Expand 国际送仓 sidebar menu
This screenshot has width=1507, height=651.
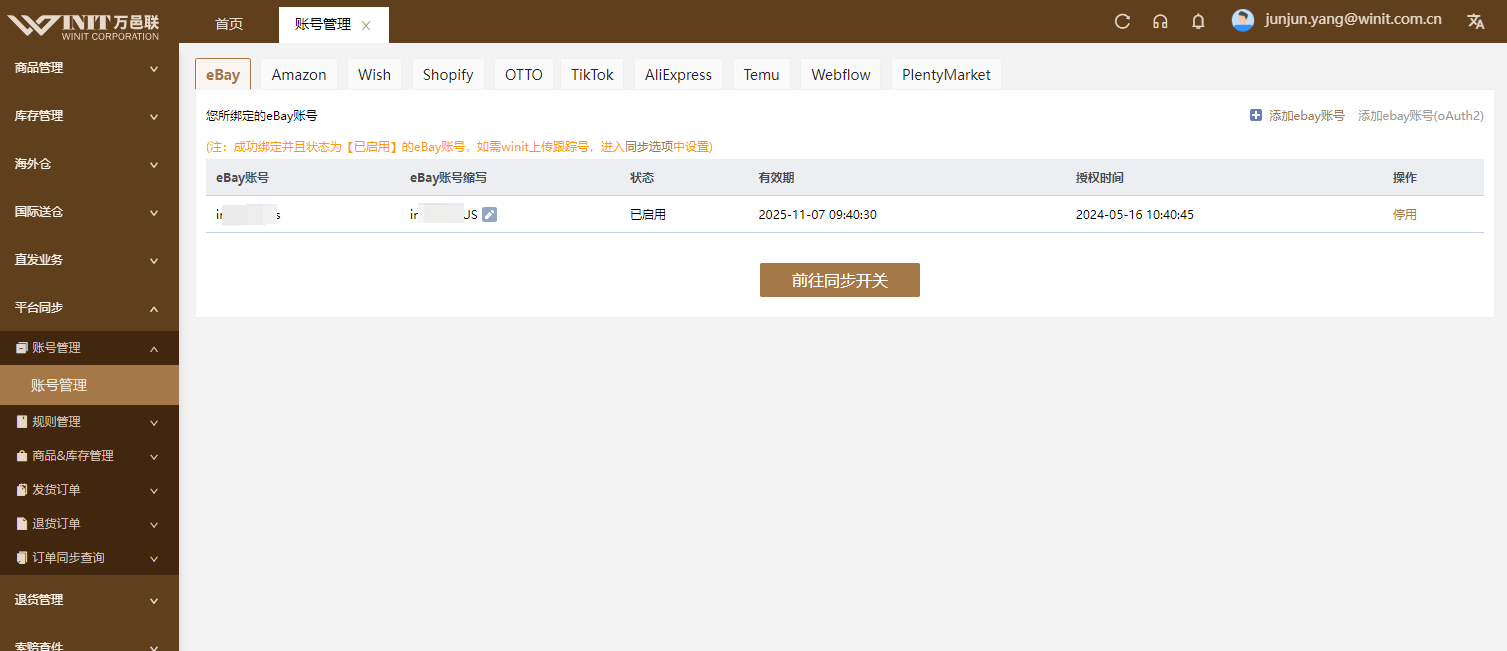[89, 212]
